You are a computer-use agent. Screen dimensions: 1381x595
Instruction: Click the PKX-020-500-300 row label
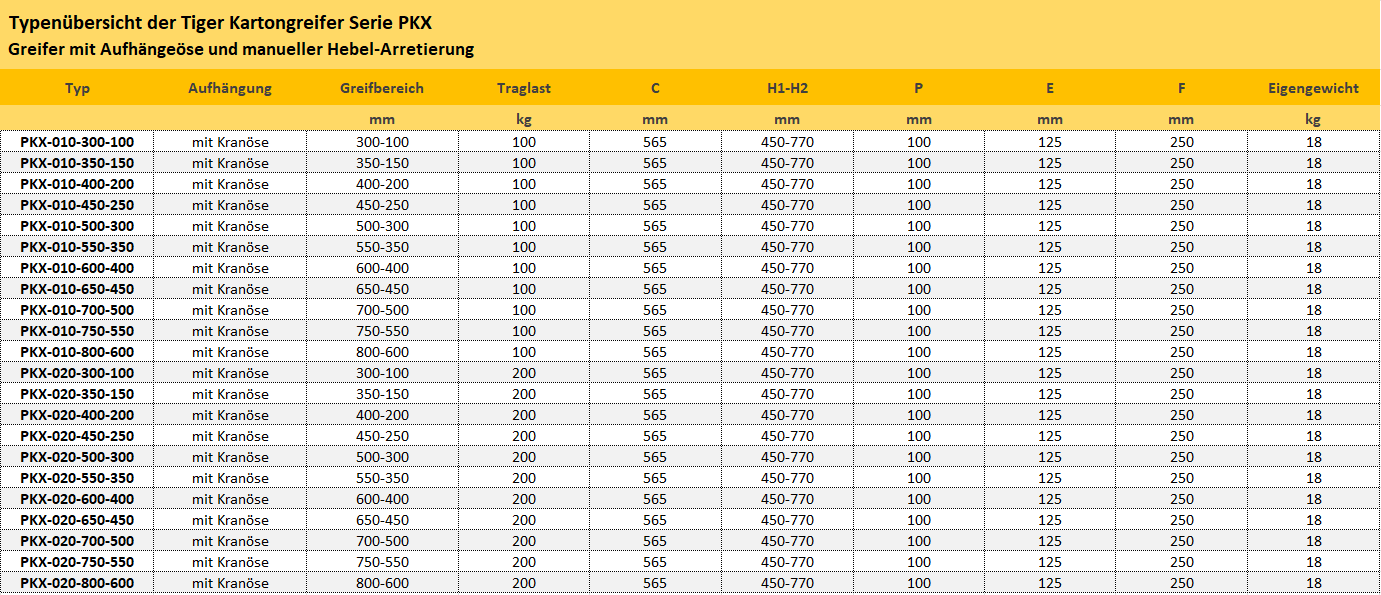tap(77, 457)
